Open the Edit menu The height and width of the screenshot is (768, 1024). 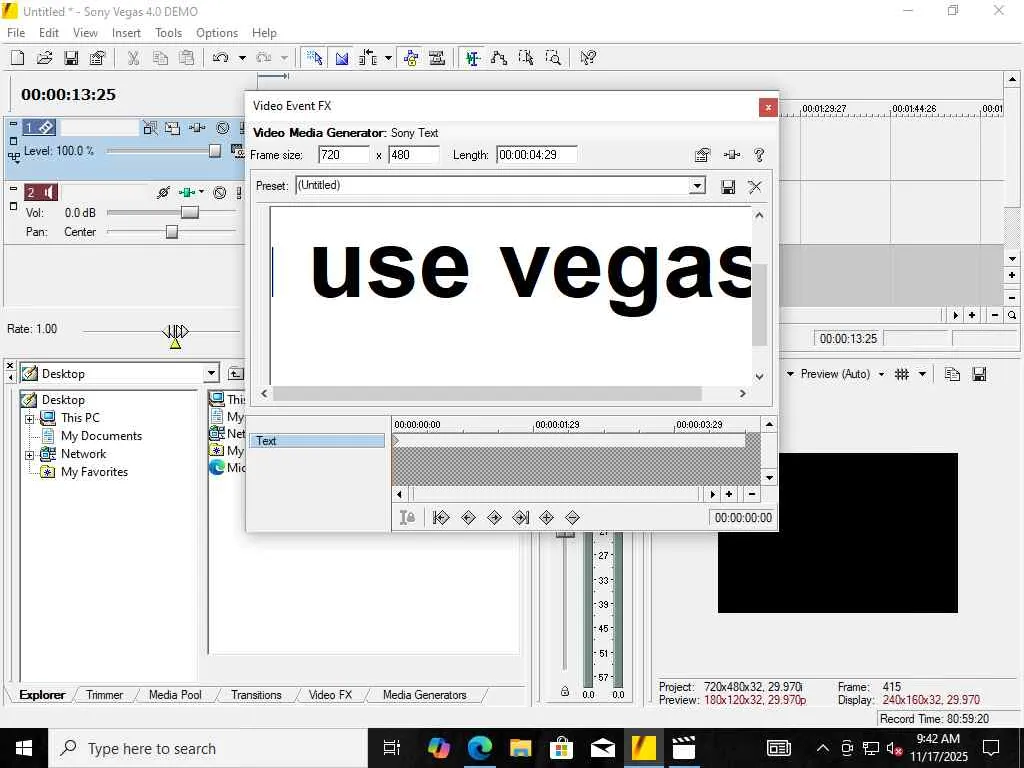49,33
